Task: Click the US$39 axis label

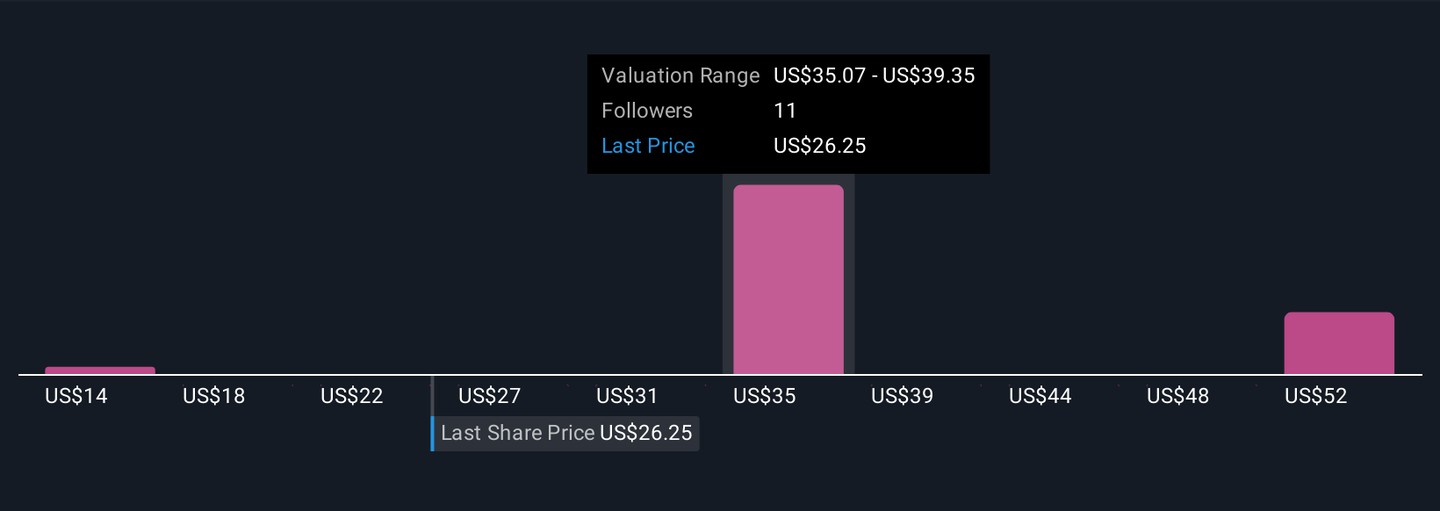Action: (x=902, y=396)
